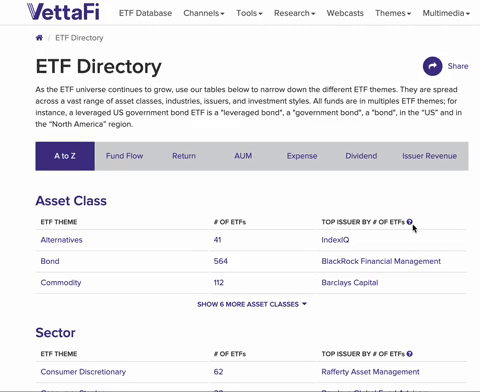Go to home via breadcrumb house icon

point(39,38)
